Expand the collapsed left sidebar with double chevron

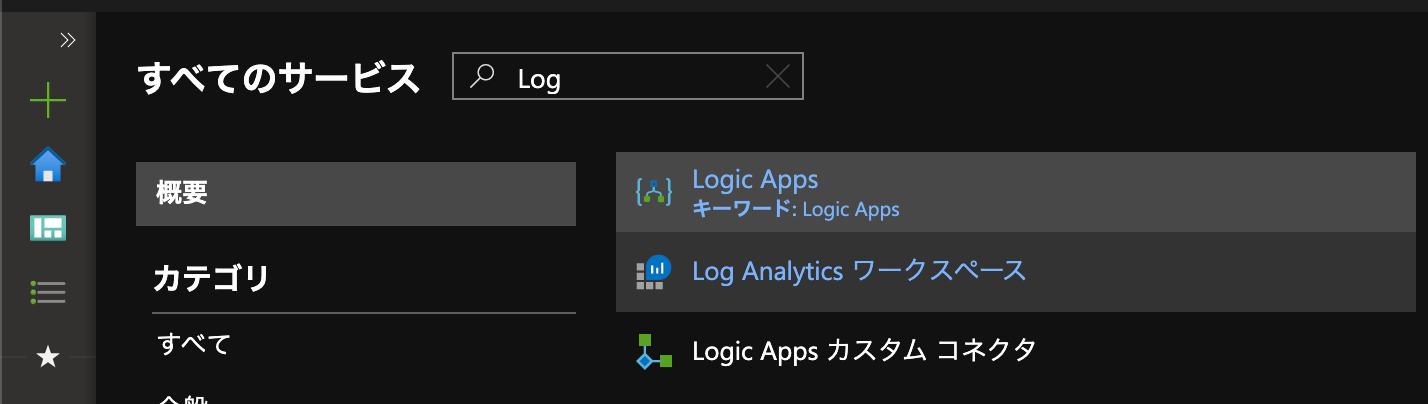(67, 40)
